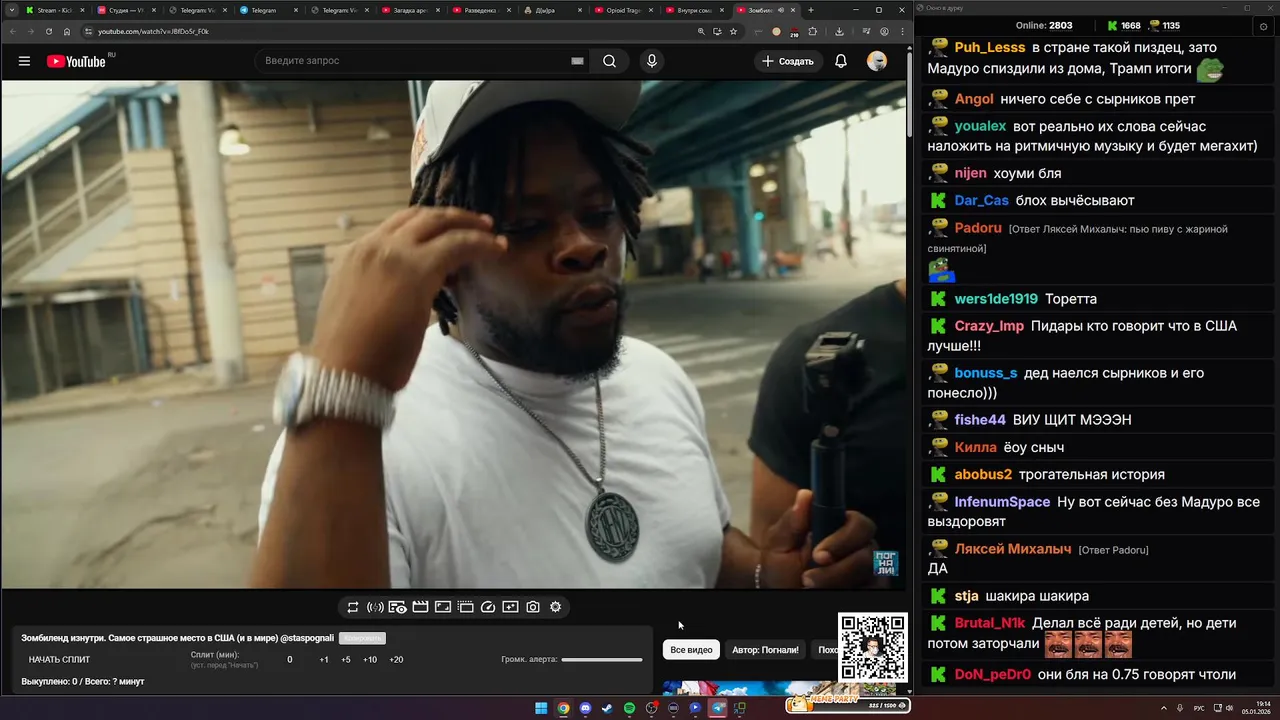Open Telegram from the taskbar
This screenshot has height=720, width=1280.
click(717, 708)
